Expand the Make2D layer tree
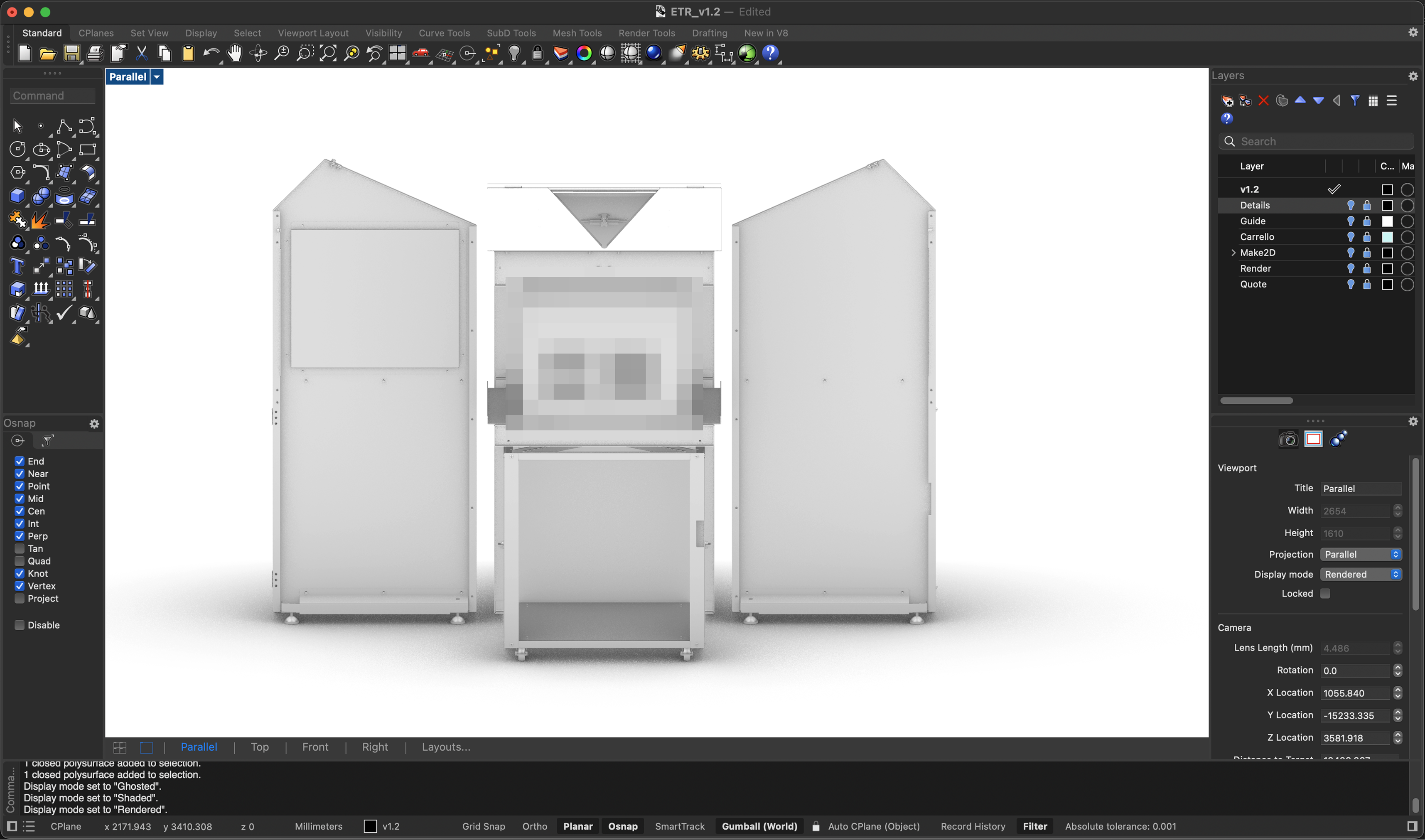The image size is (1425, 840). [1233, 253]
